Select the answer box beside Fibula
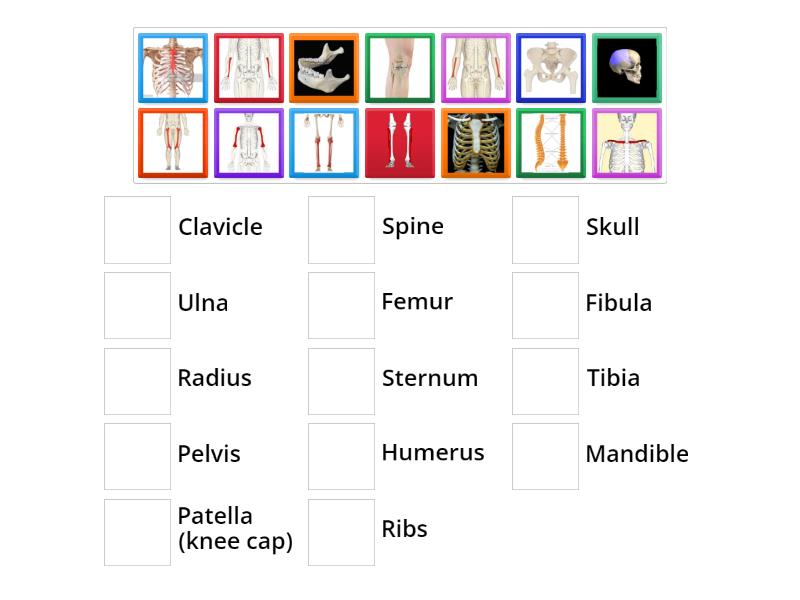Image resolution: width=800 pixels, height=600 pixels. 545,305
